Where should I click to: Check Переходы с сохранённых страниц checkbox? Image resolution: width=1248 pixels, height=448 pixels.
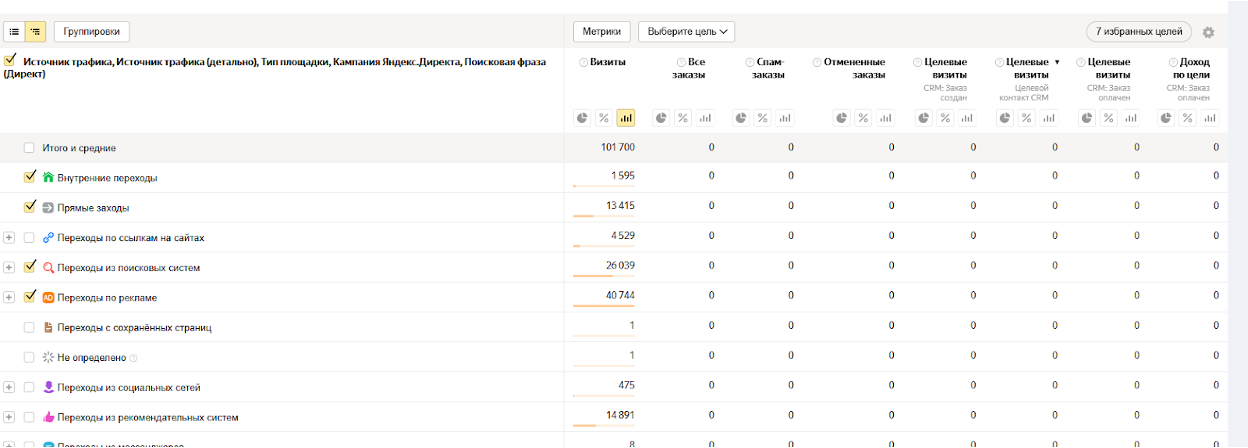[x=29, y=328]
